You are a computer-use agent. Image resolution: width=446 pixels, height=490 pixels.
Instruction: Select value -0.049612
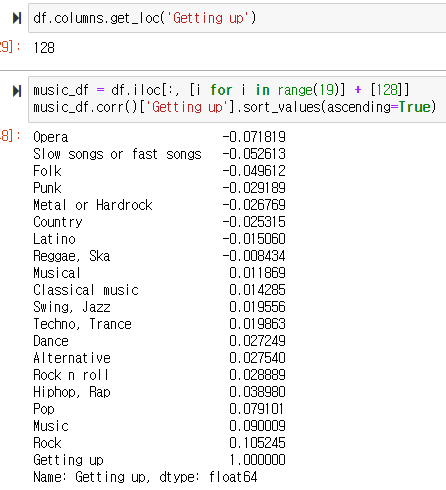coord(254,171)
